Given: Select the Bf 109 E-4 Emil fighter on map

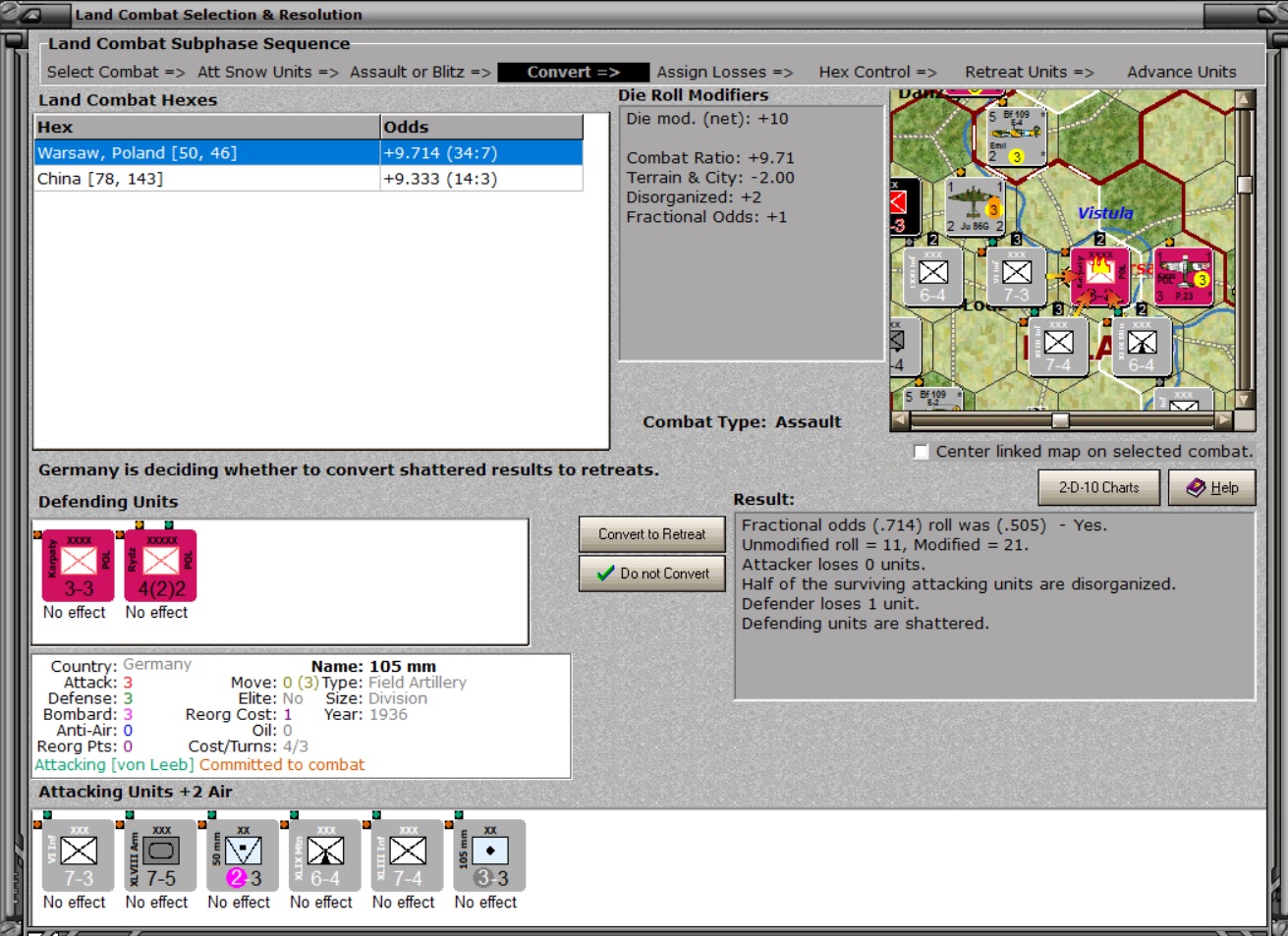Looking at the screenshot, I should (x=1015, y=137).
